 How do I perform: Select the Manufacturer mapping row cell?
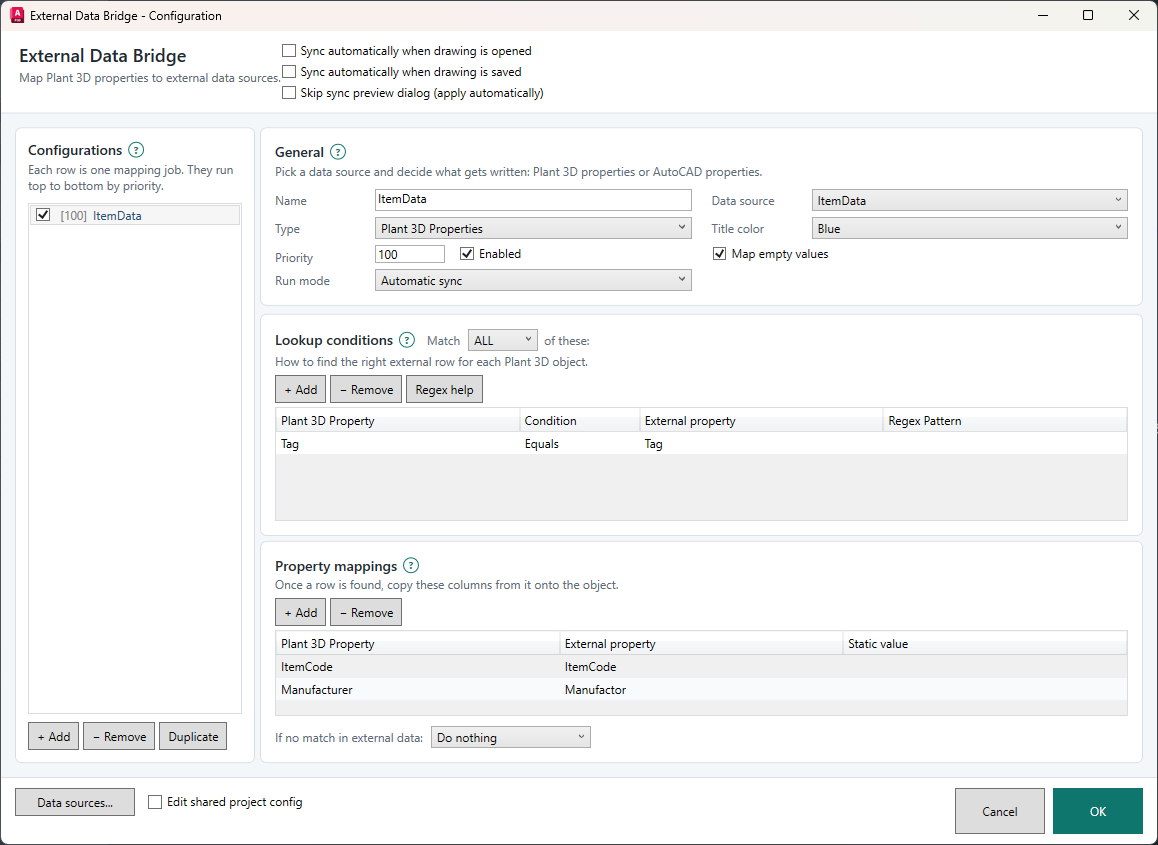click(x=418, y=689)
